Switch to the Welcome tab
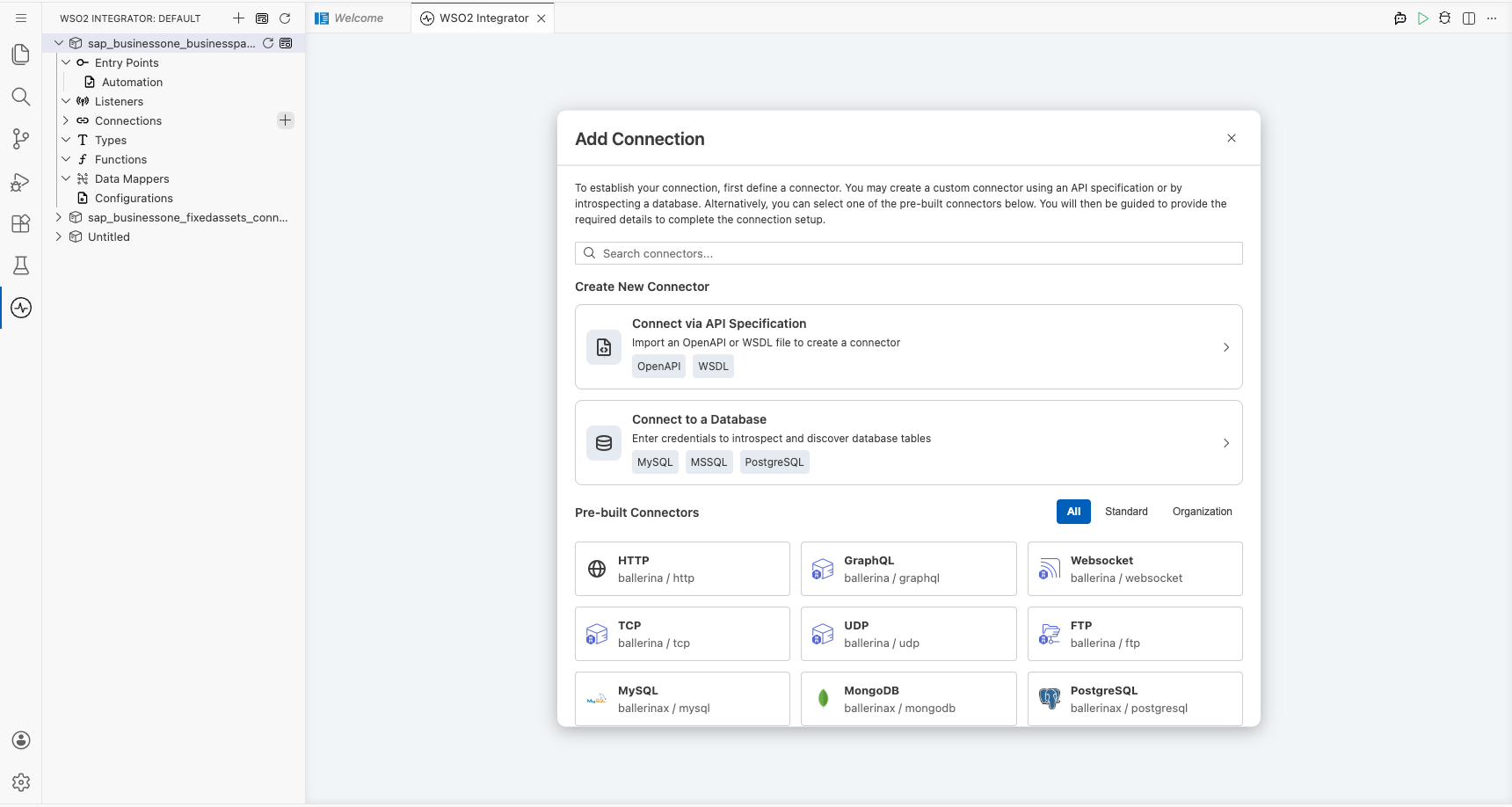Viewport: 1512px width, 807px height. click(359, 18)
